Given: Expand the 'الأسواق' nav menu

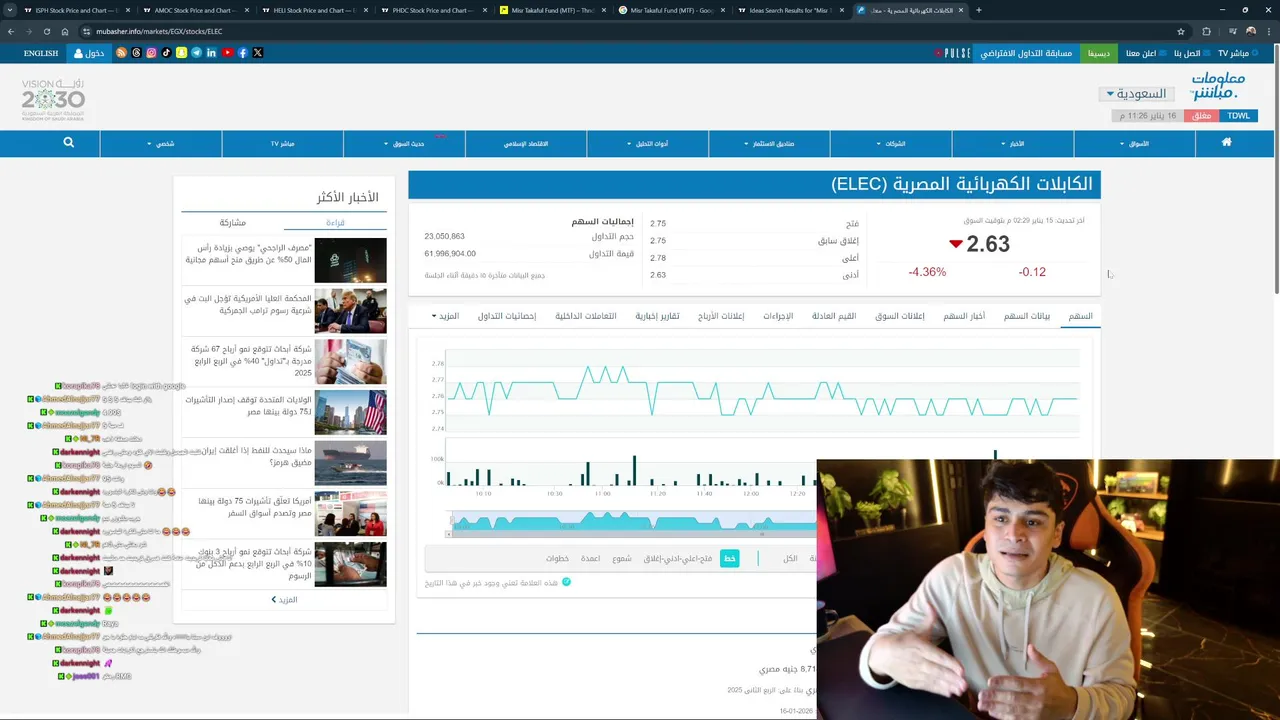Looking at the screenshot, I should [1134, 144].
